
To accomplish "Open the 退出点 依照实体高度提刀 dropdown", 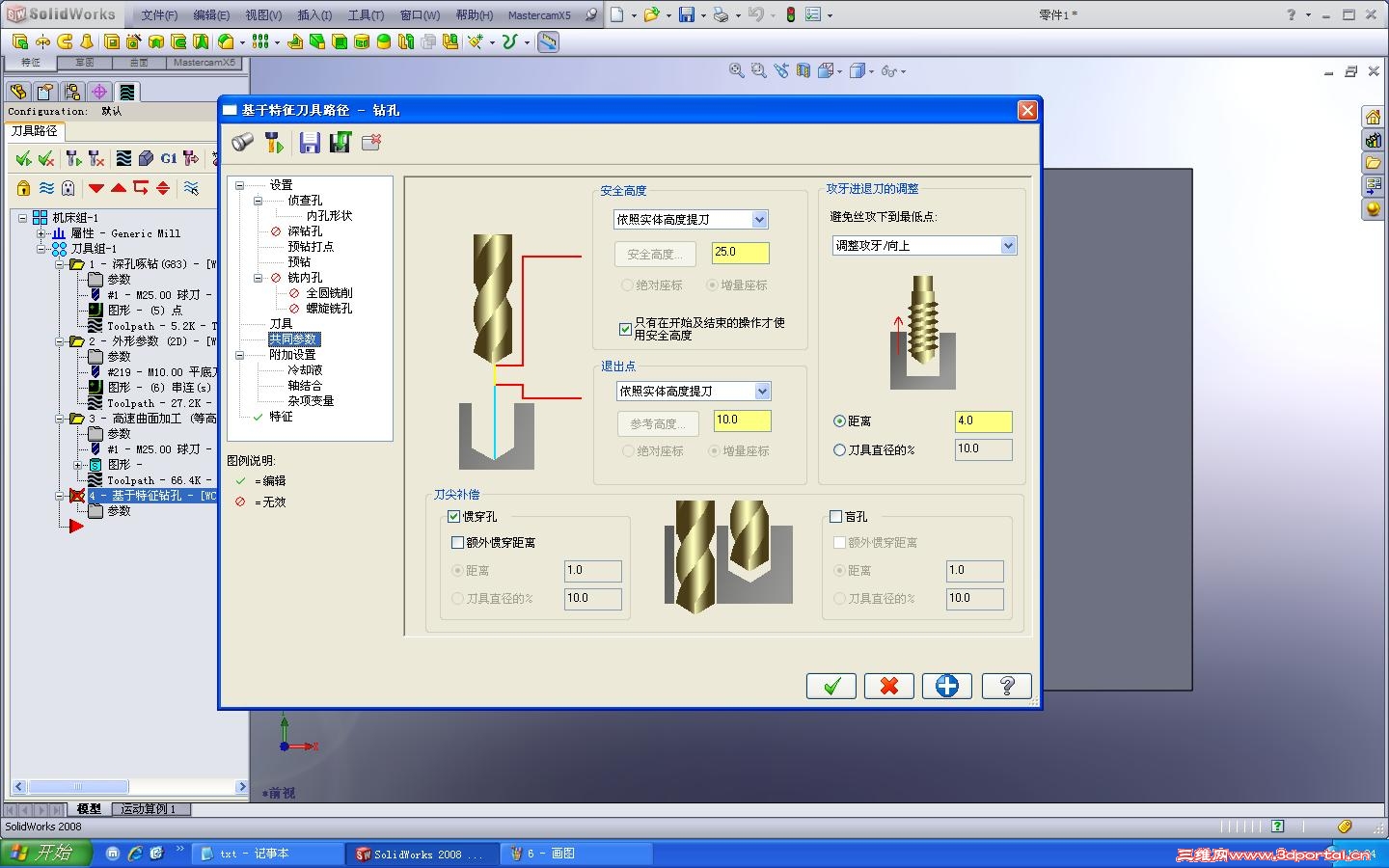I will click(762, 392).
